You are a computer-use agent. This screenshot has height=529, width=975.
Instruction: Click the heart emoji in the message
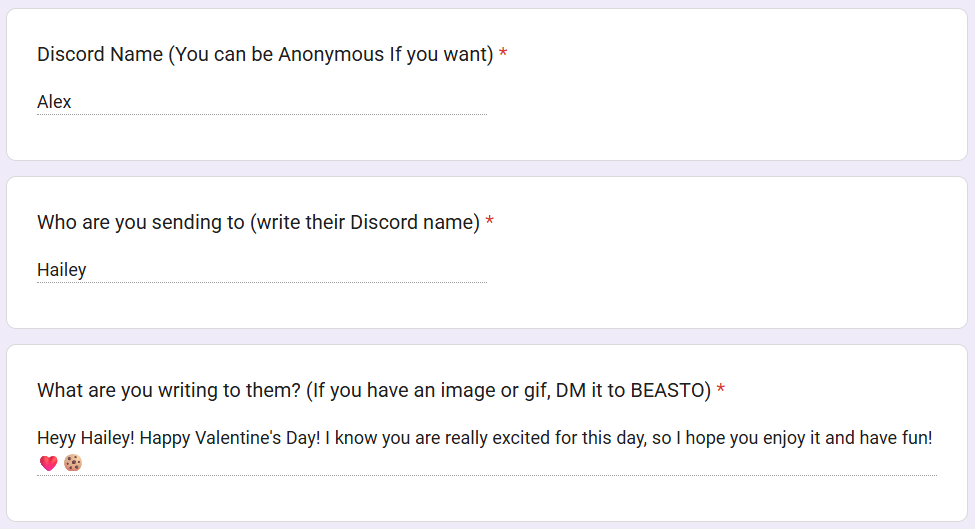click(48, 463)
